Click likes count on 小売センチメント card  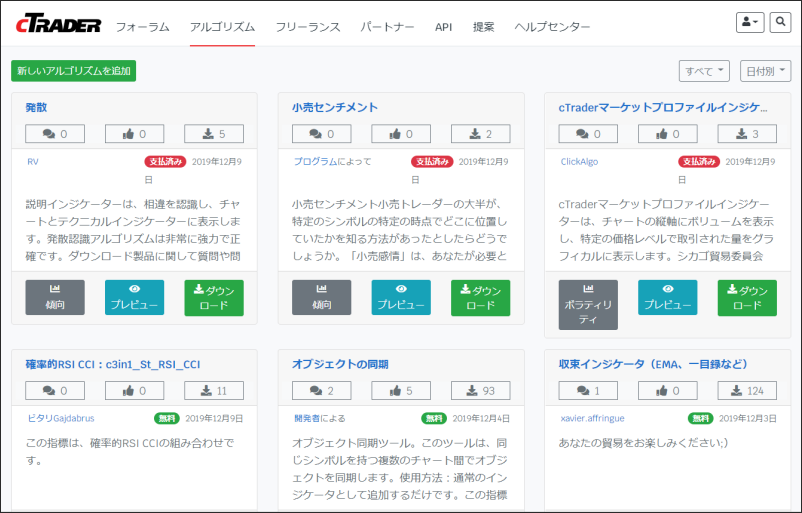pos(400,134)
